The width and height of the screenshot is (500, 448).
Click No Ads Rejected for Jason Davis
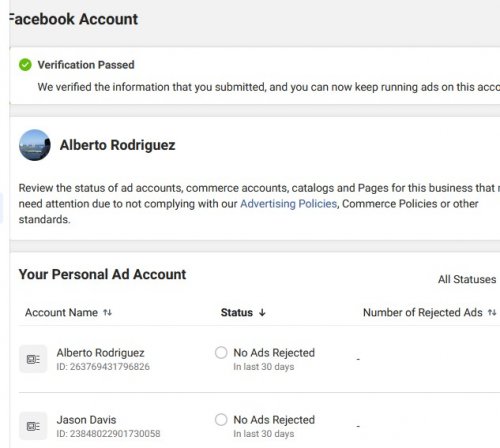coord(274,420)
